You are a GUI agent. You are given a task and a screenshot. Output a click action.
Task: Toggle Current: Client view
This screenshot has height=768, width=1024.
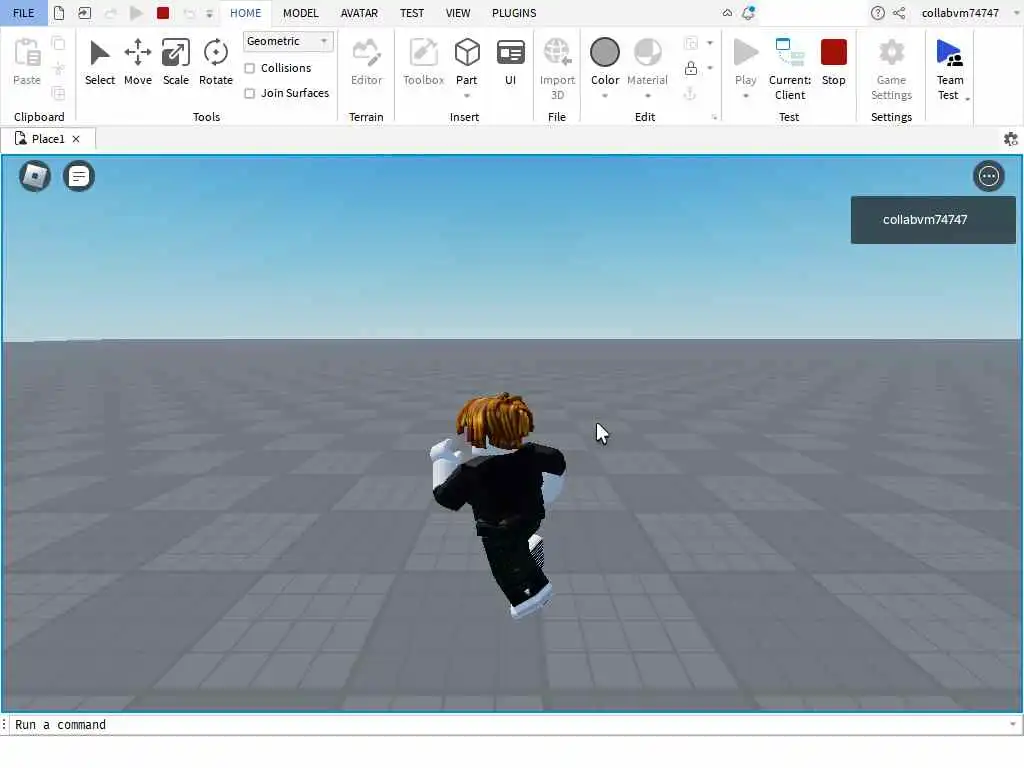coord(790,69)
